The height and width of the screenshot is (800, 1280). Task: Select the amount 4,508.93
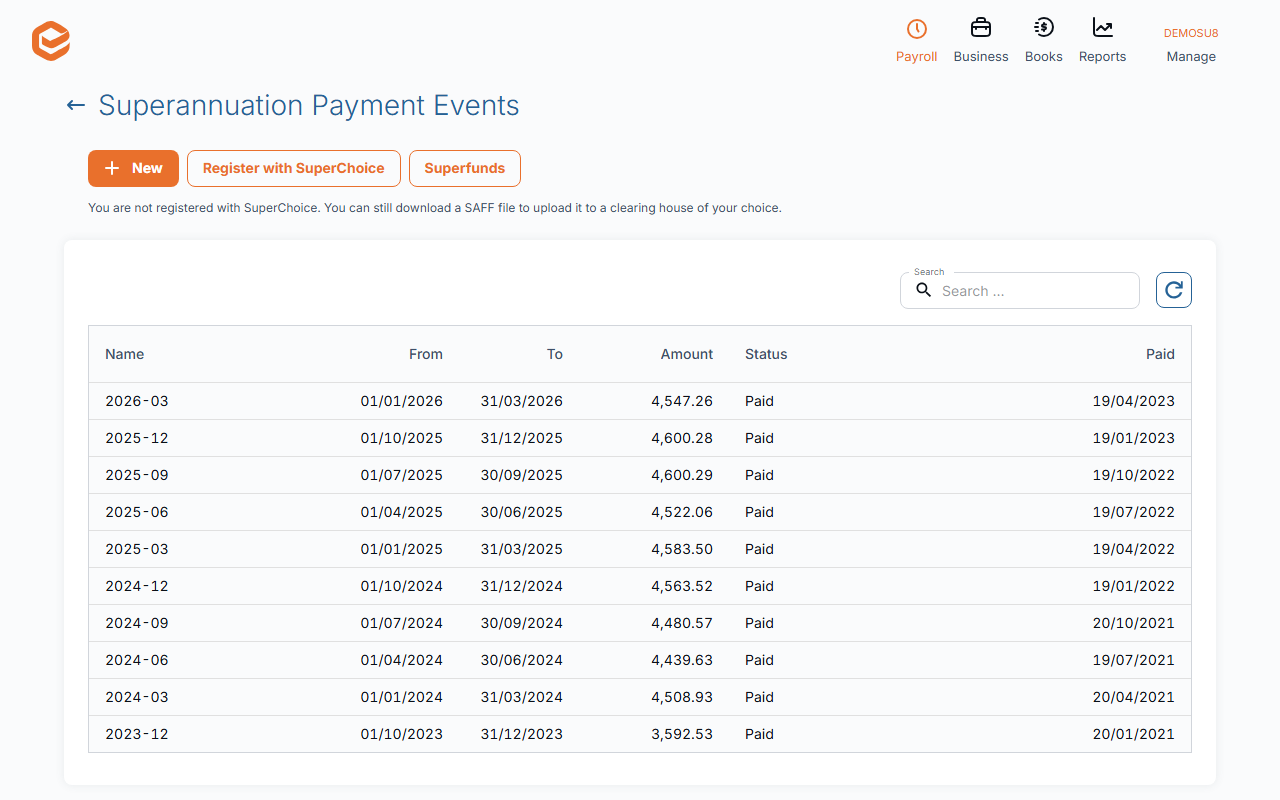682,697
